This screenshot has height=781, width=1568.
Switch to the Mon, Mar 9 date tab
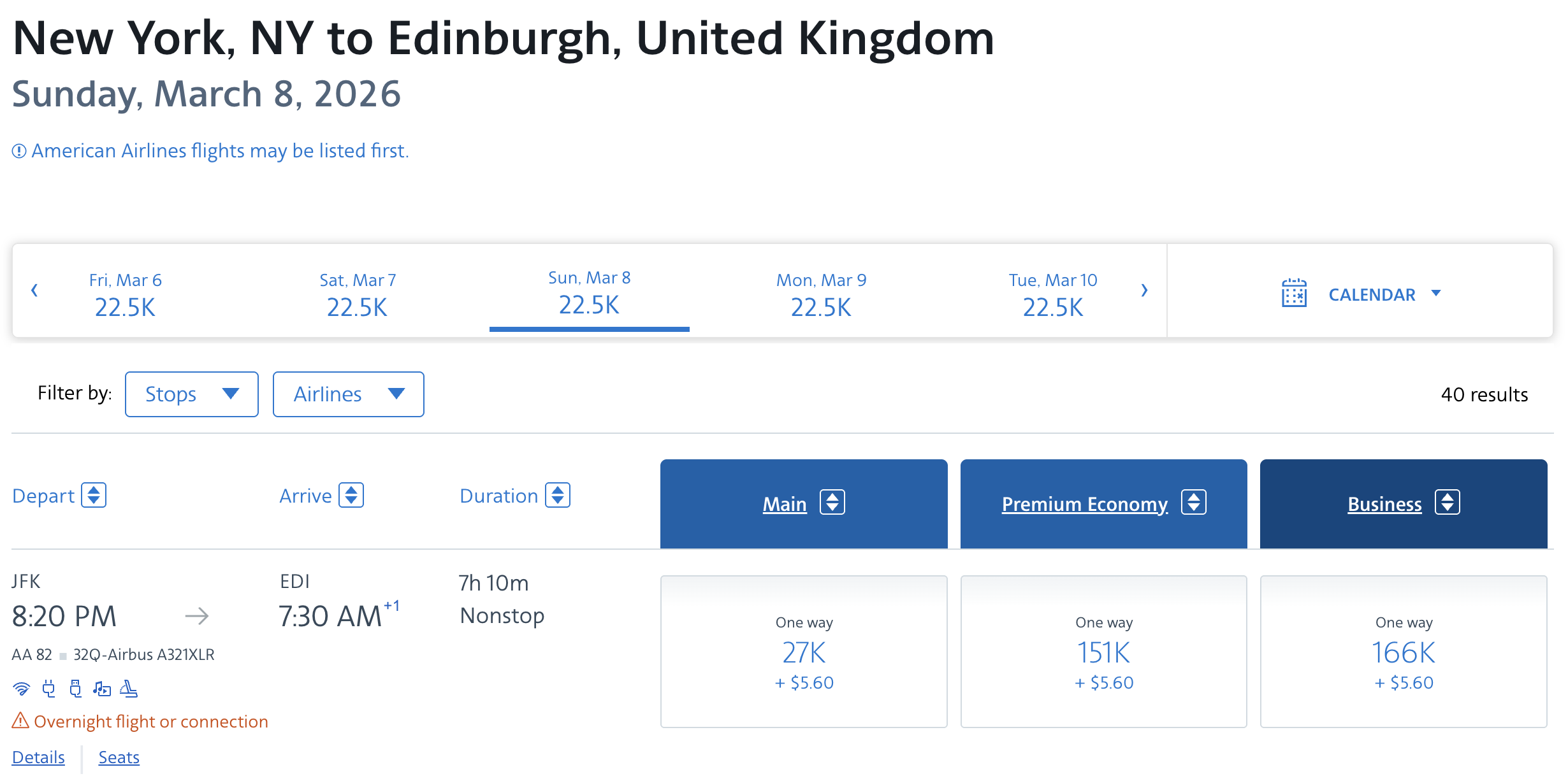(x=820, y=293)
